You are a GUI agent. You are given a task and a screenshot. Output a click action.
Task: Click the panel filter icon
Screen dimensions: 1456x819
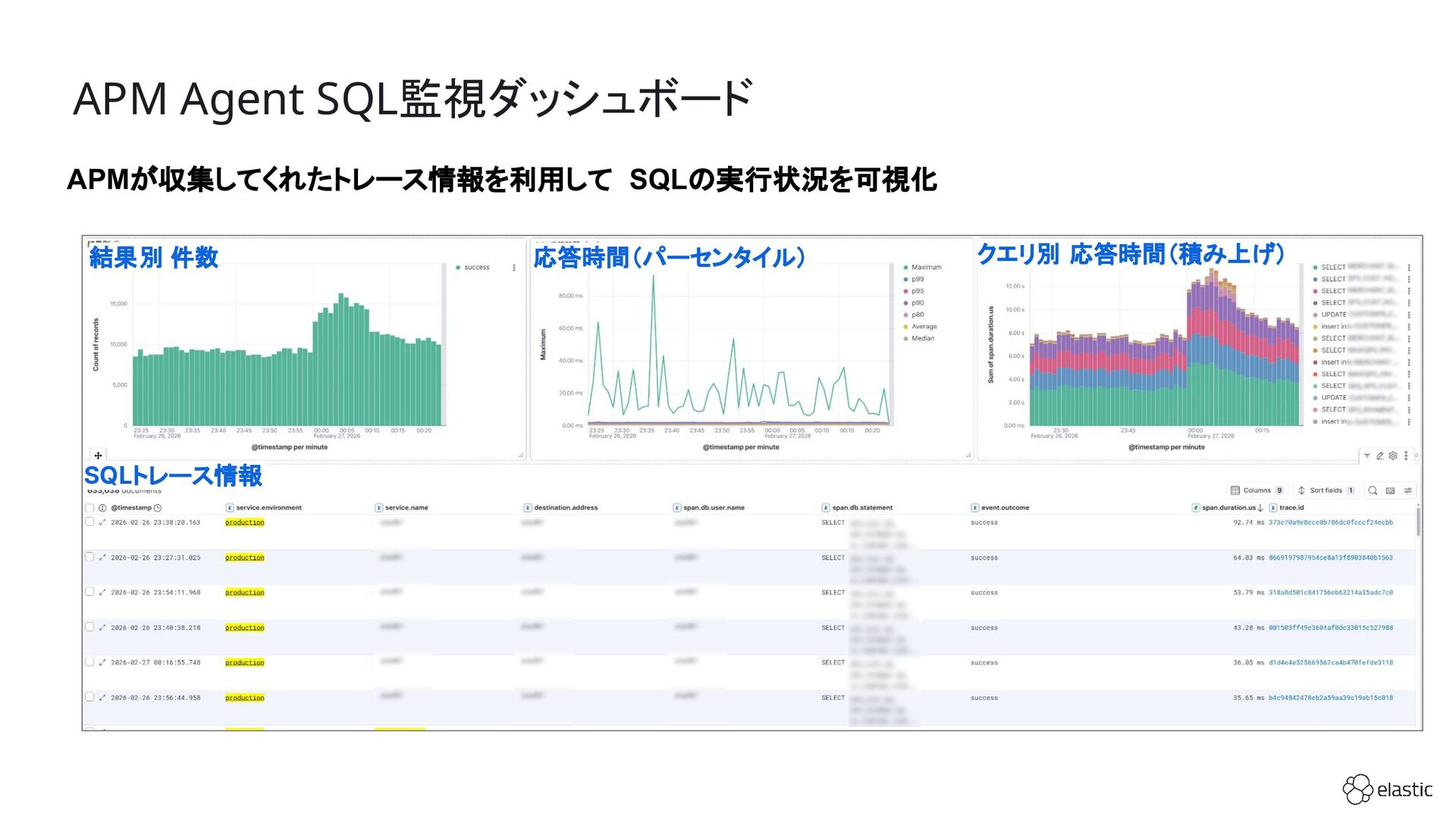pyautogui.click(x=1367, y=456)
